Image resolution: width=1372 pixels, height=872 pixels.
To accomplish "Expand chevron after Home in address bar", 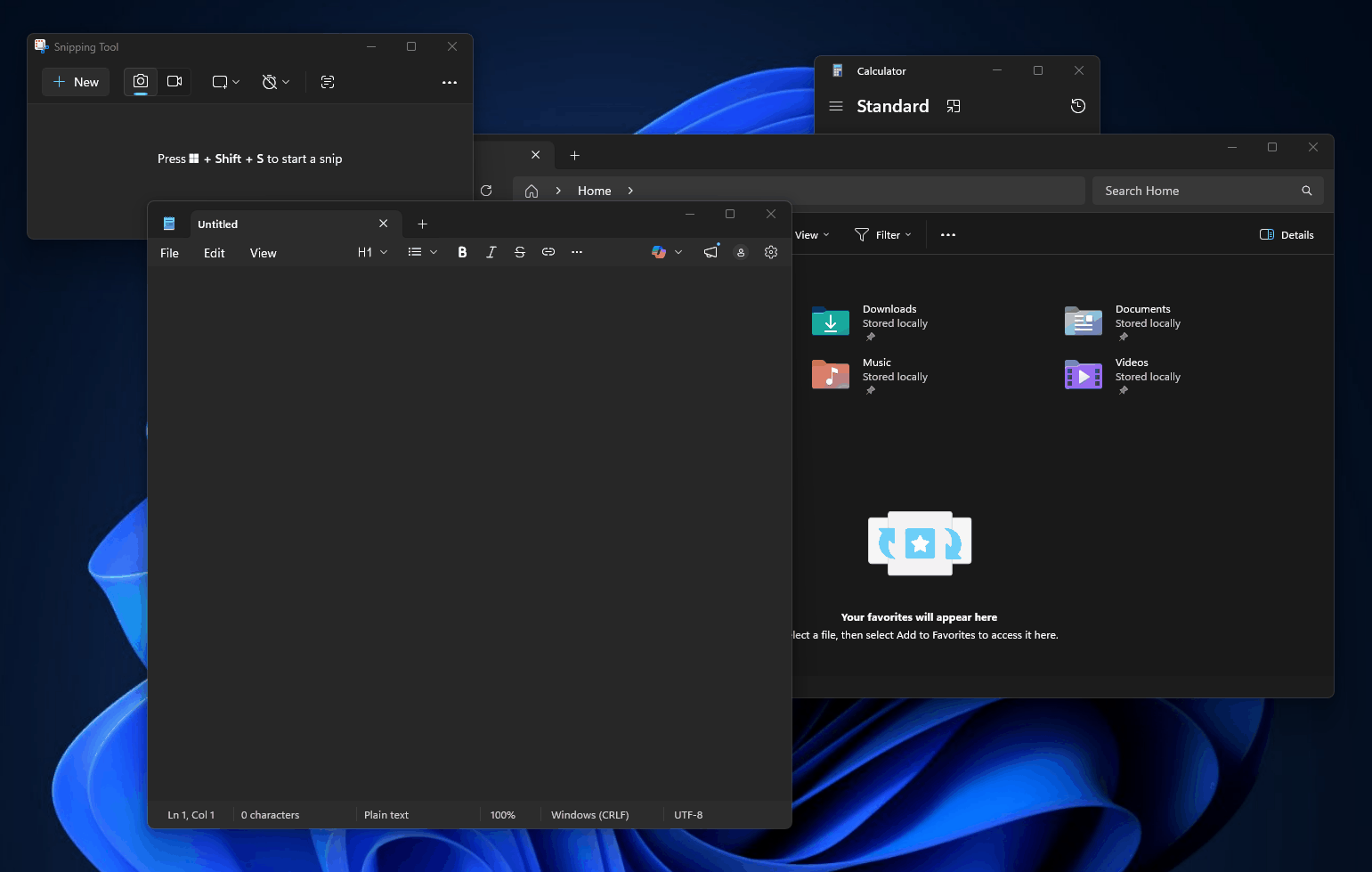I will pos(630,191).
